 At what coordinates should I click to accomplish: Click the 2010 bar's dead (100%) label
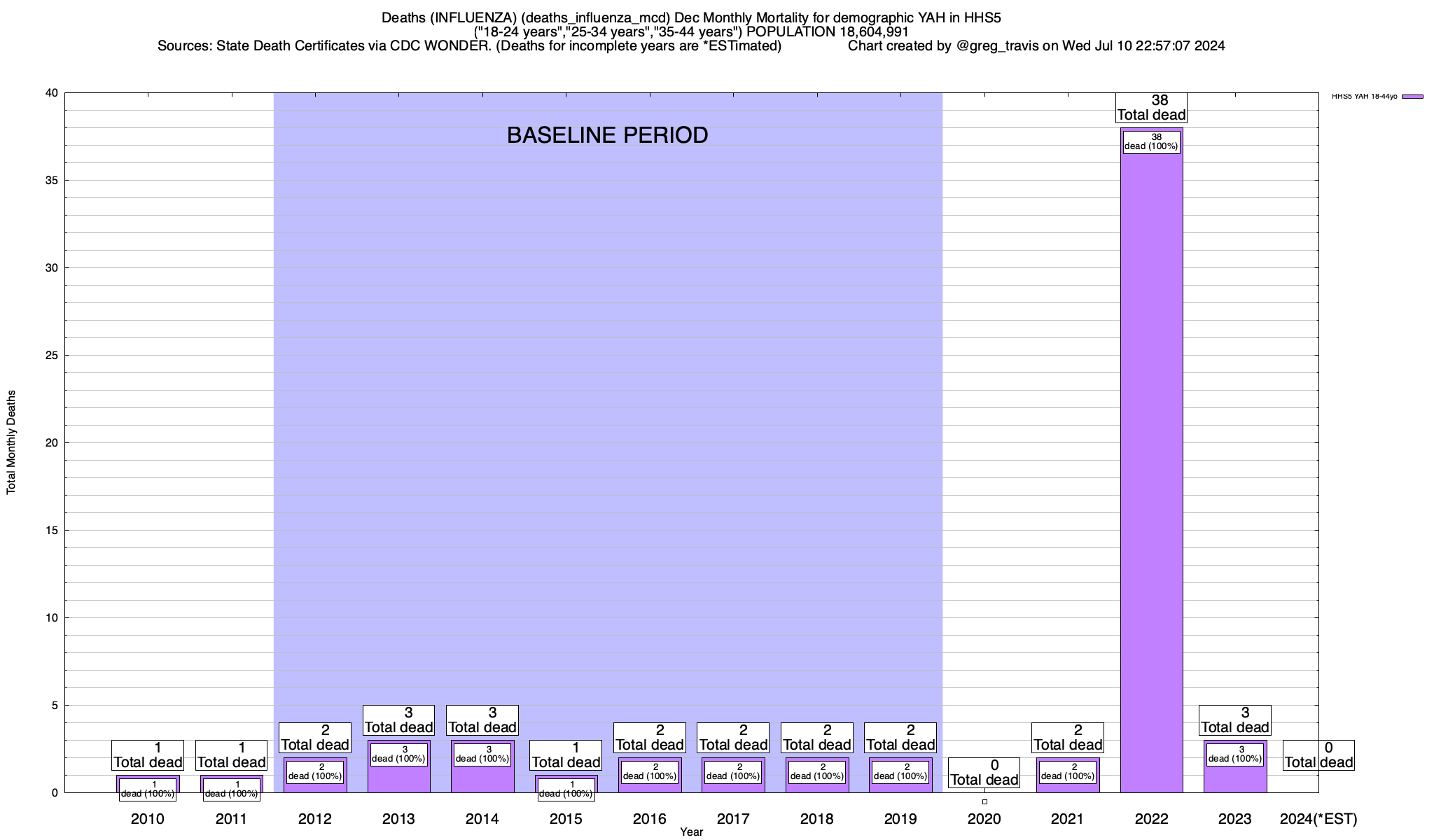147,790
